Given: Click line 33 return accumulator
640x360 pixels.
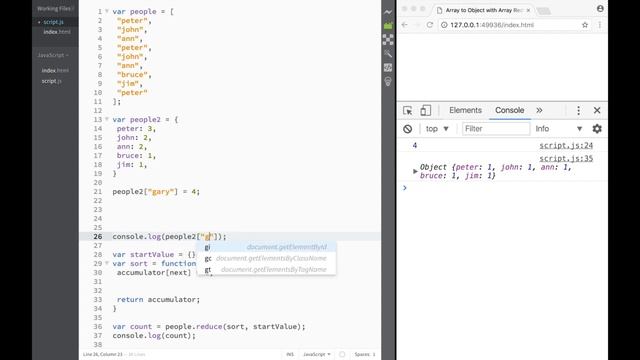Looking at the screenshot, I should (x=158, y=300).
